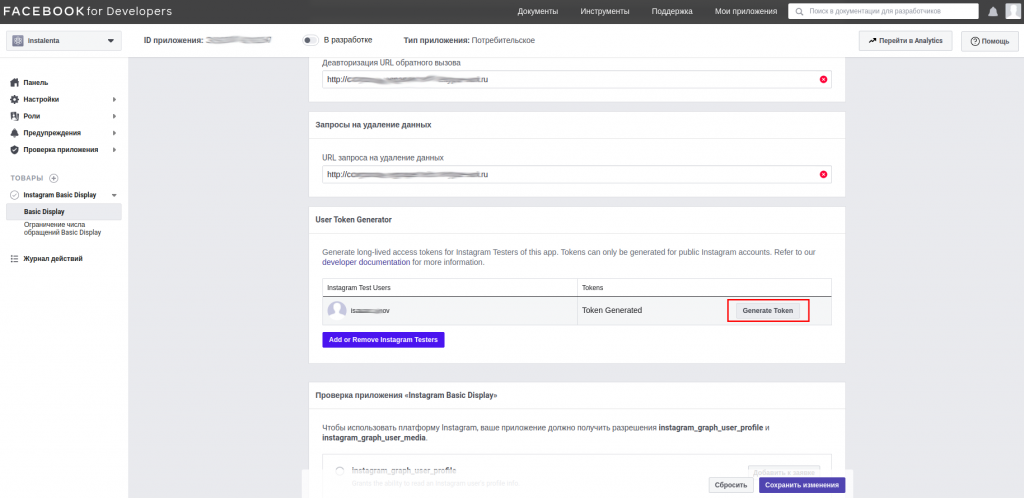
Task: Clear the deauthorization callback URL field
Action: [823, 79]
